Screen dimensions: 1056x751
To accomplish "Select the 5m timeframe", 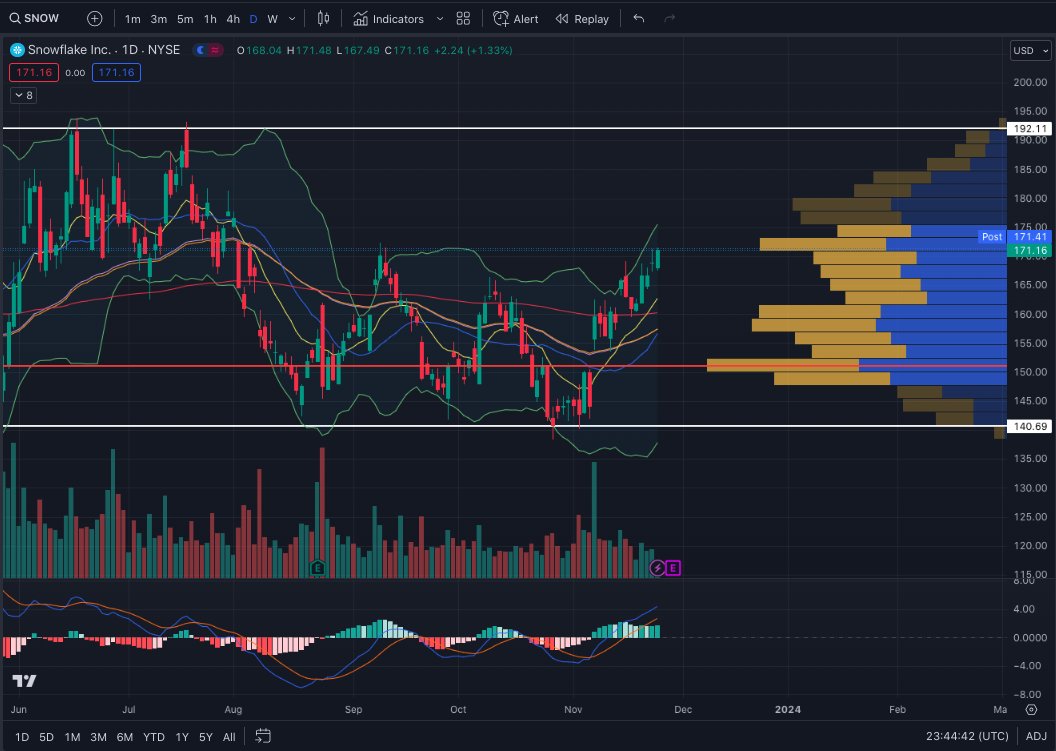I will [185, 19].
